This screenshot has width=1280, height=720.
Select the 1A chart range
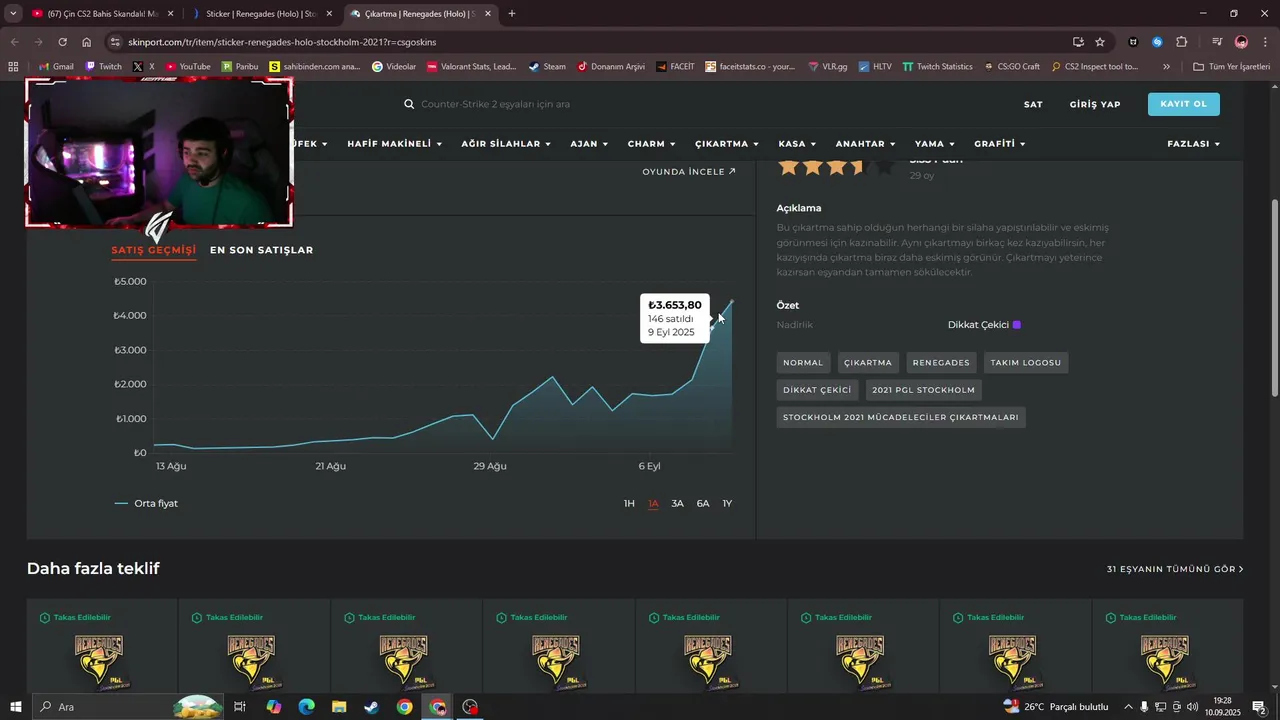pos(653,503)
